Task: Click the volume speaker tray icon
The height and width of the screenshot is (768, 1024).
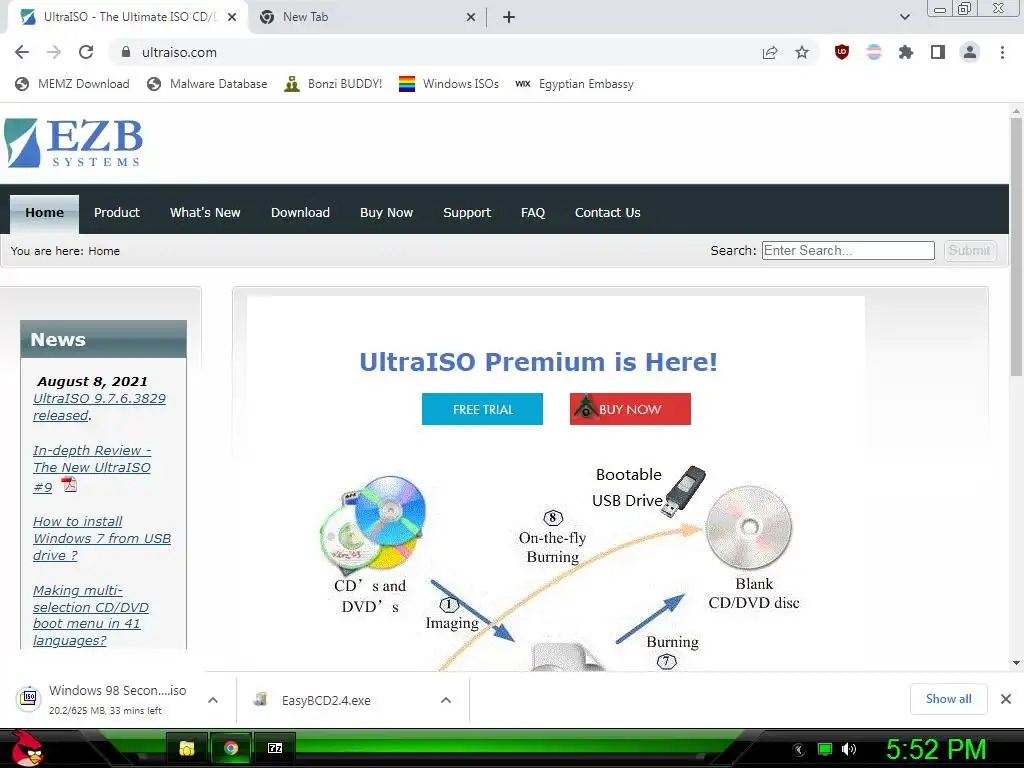Action: 849,749
